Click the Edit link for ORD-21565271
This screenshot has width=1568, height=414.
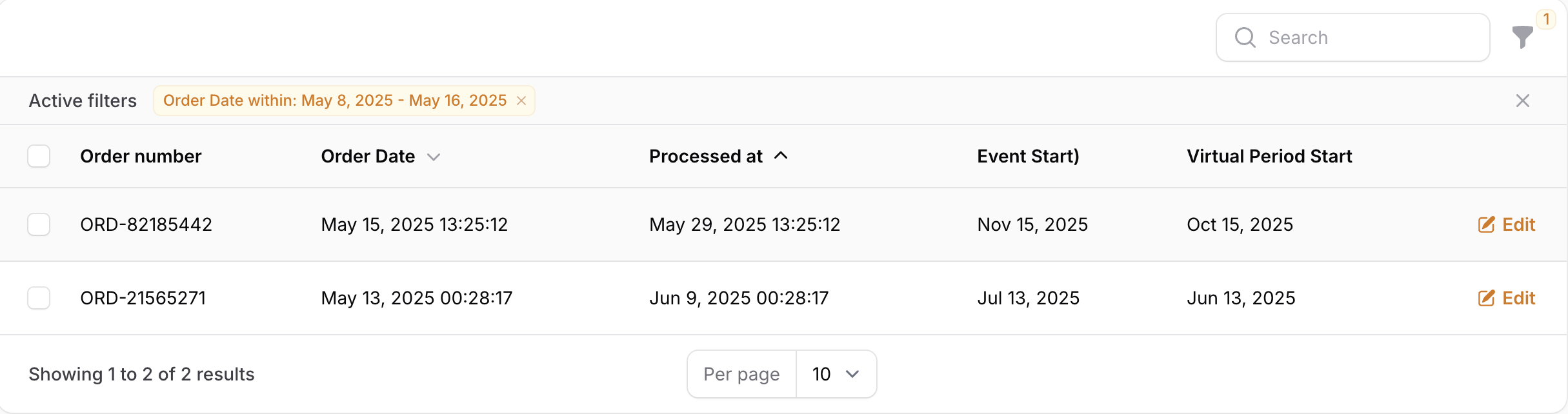click(1518, 298)
